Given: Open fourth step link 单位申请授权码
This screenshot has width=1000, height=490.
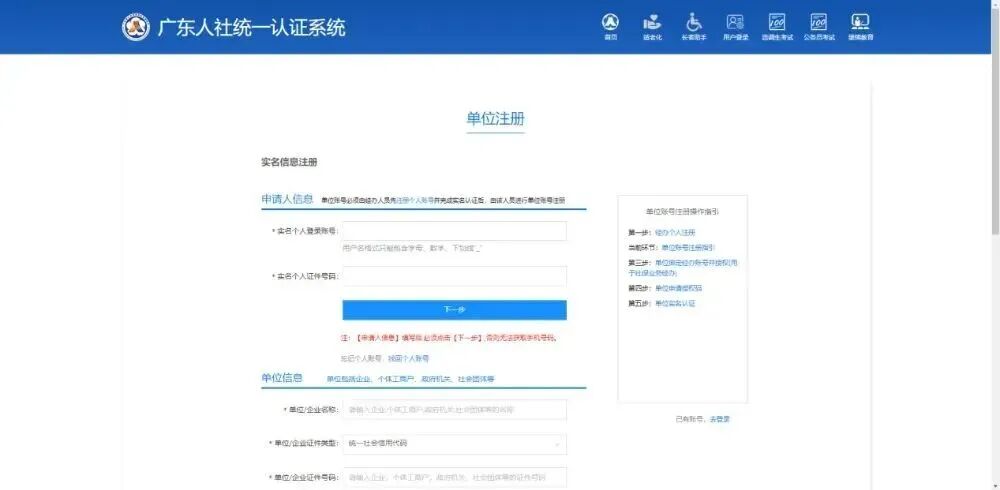Looking at the screenshot, I should click(679, 288).
